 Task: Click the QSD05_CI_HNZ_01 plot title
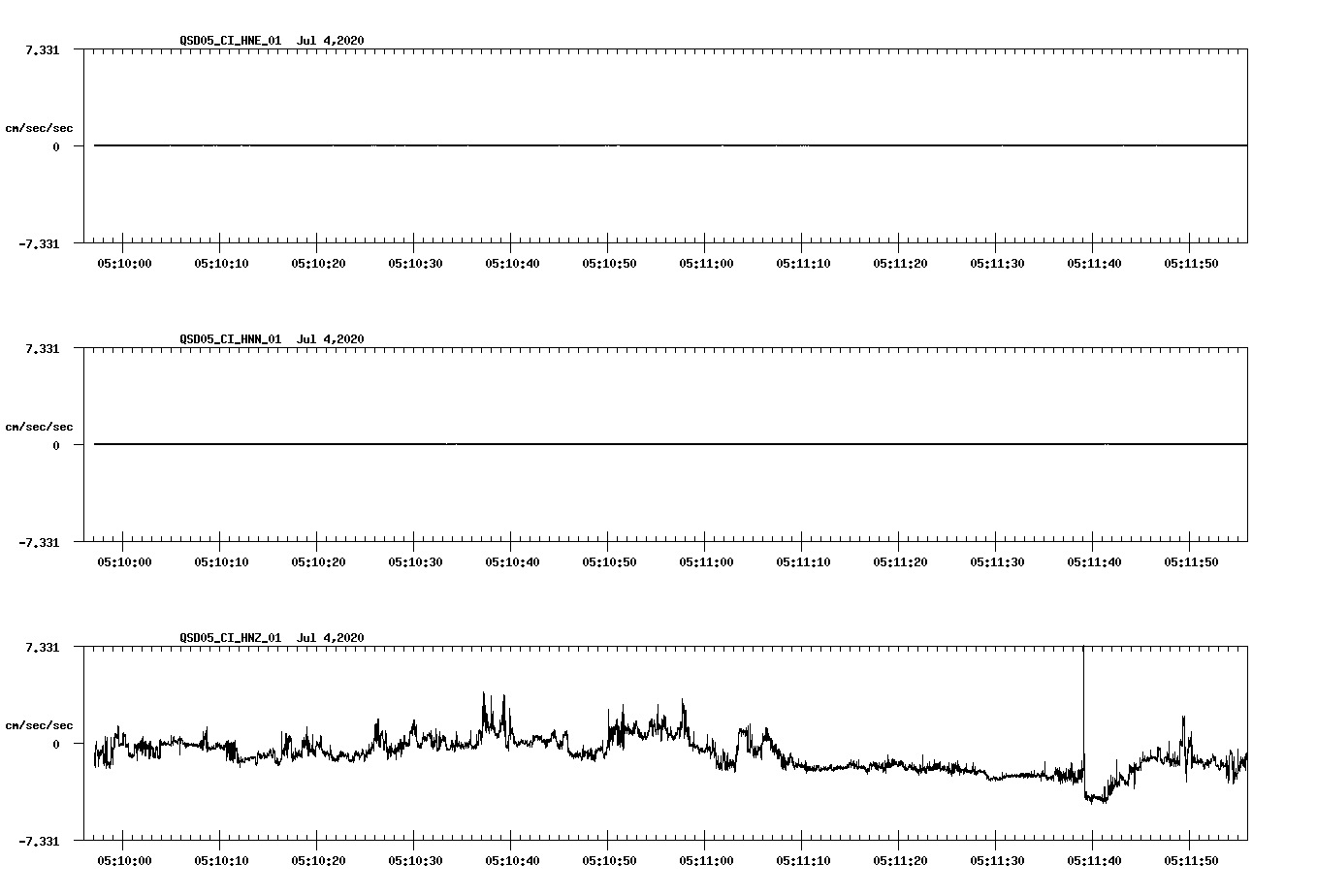pos(230,638)
